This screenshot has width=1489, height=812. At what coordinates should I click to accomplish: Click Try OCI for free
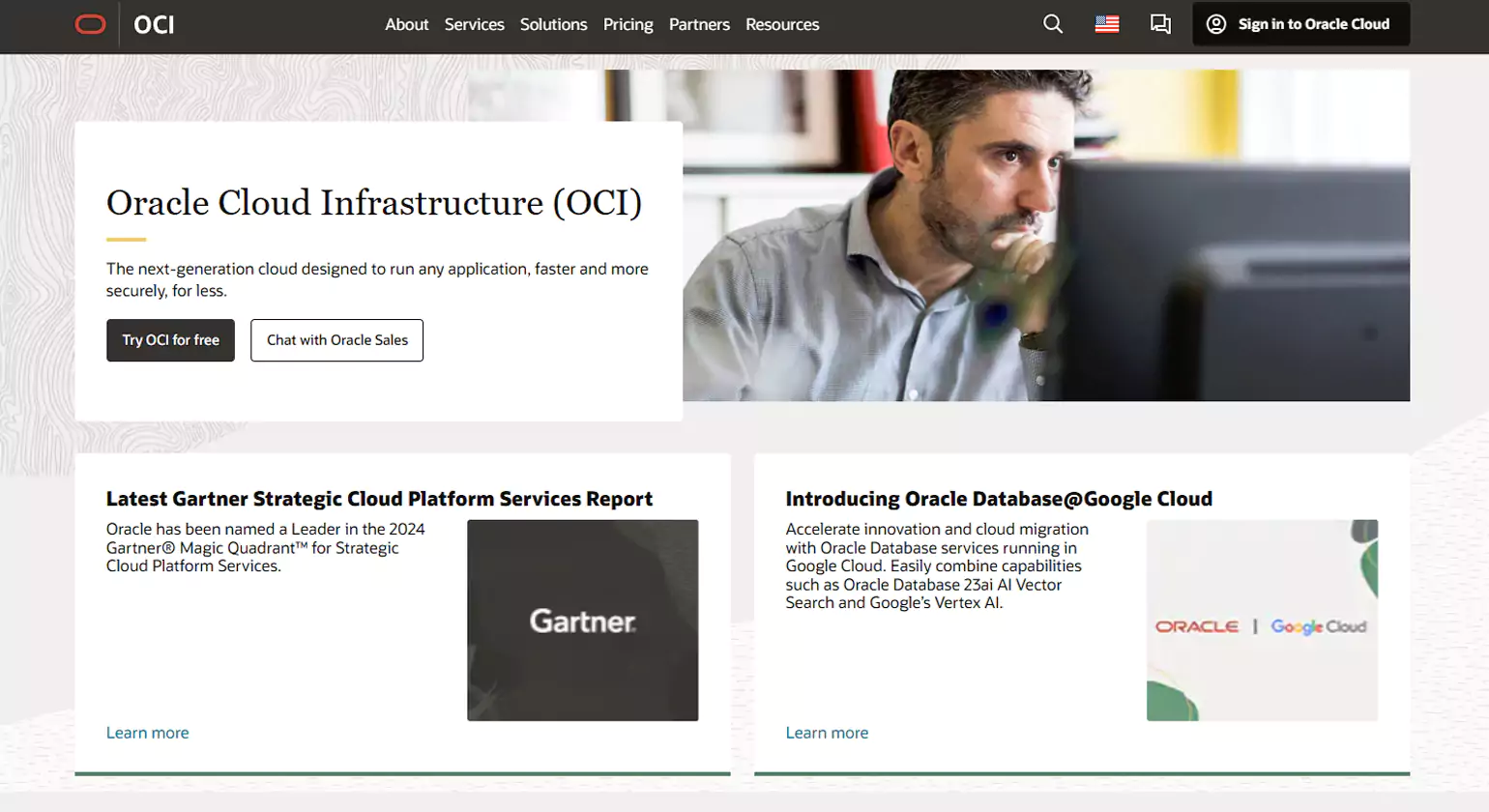tap(170, 340)
